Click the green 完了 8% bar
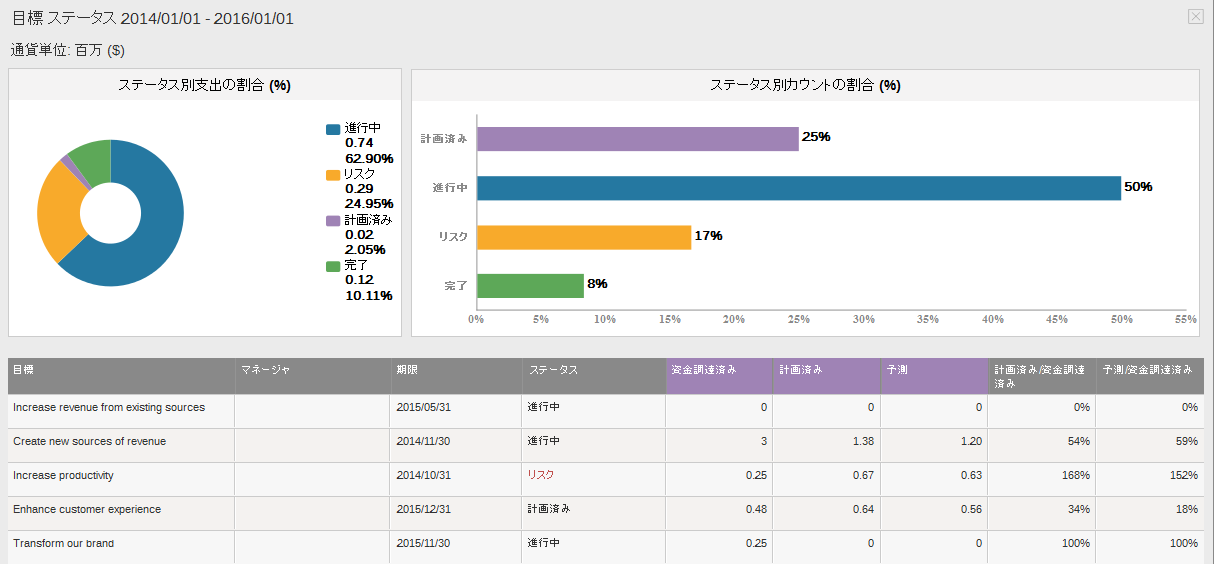1214x564 pixels. coord(529,286)
